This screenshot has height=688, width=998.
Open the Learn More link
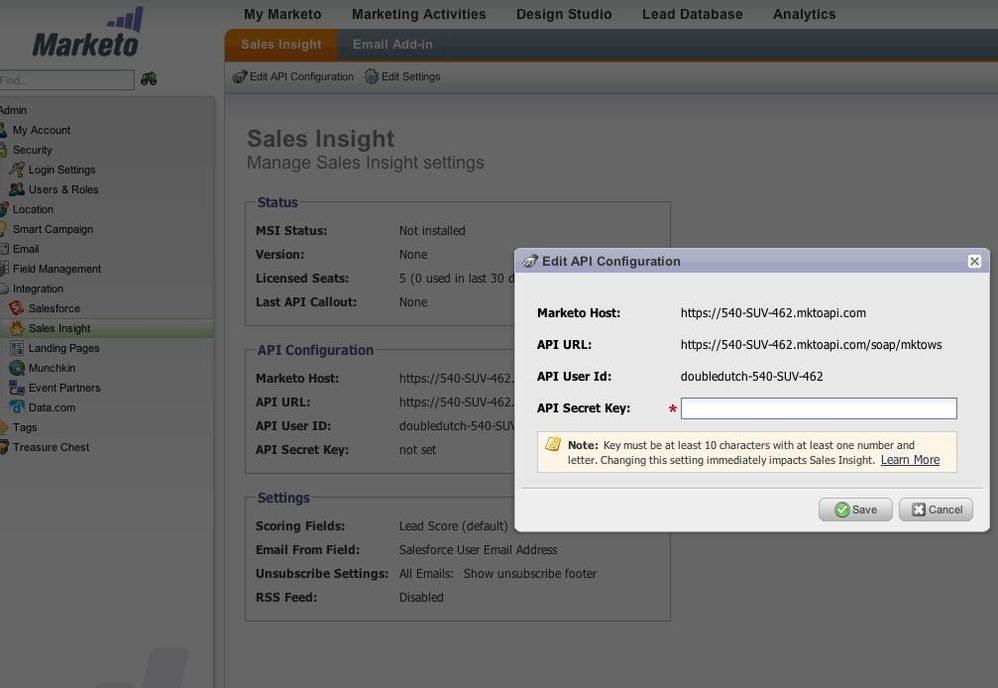click(910, 460)
